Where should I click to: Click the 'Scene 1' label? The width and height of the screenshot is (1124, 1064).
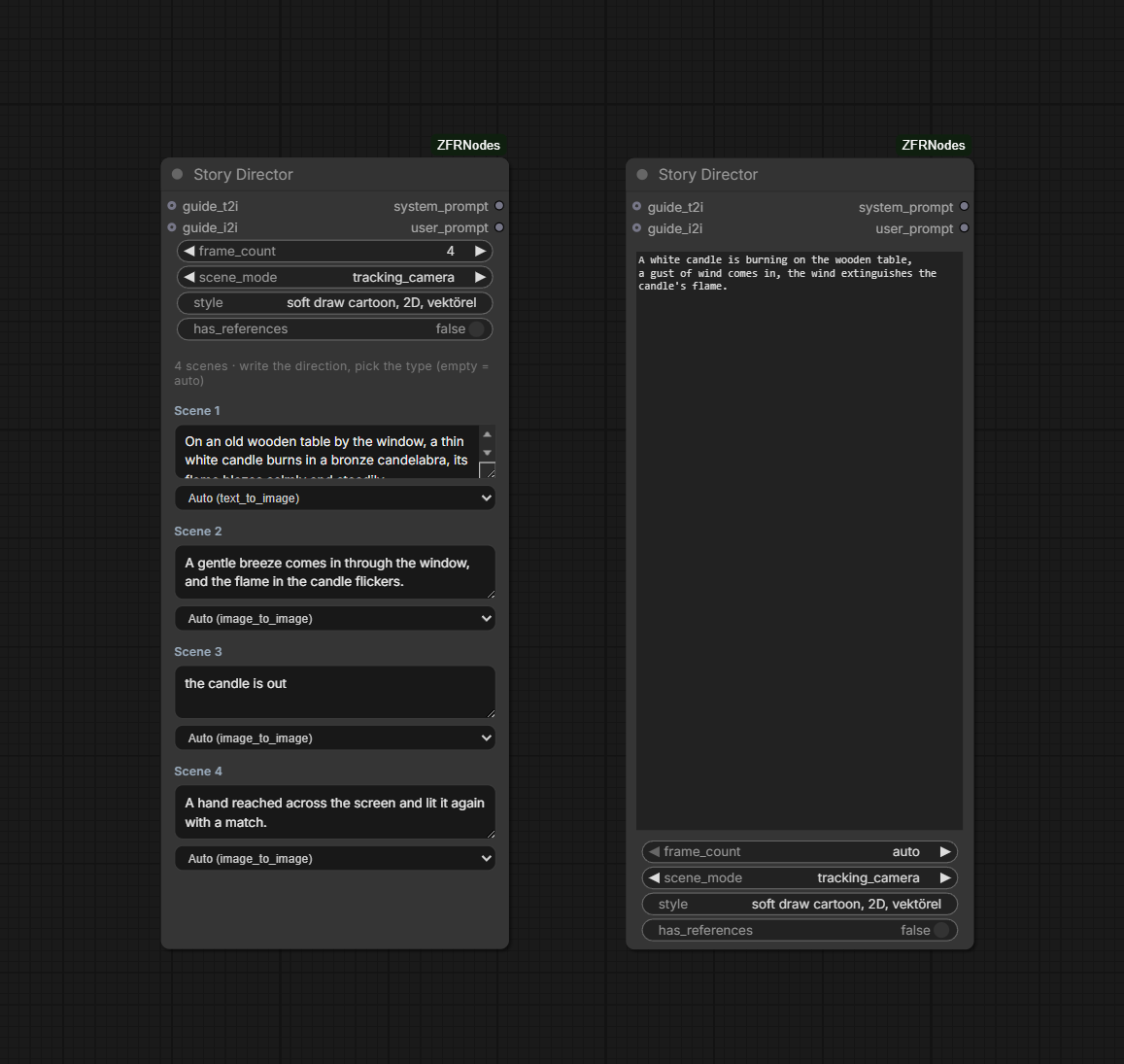click(197, 411)
